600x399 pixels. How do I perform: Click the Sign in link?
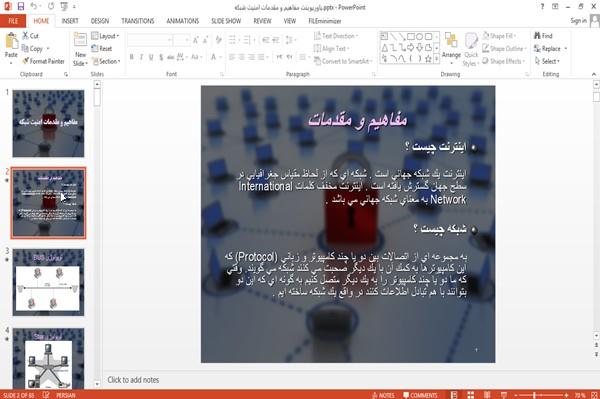[x=578, y=21]
